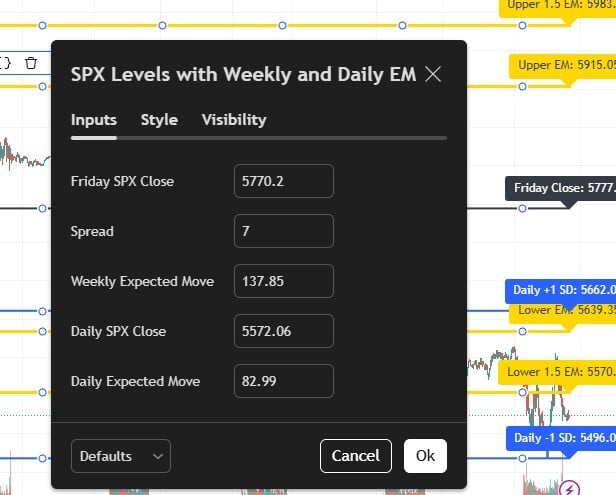The width and height of the screenshot is (616, 495).
Task: Click the Spread input field
Action: click(283, 231)
